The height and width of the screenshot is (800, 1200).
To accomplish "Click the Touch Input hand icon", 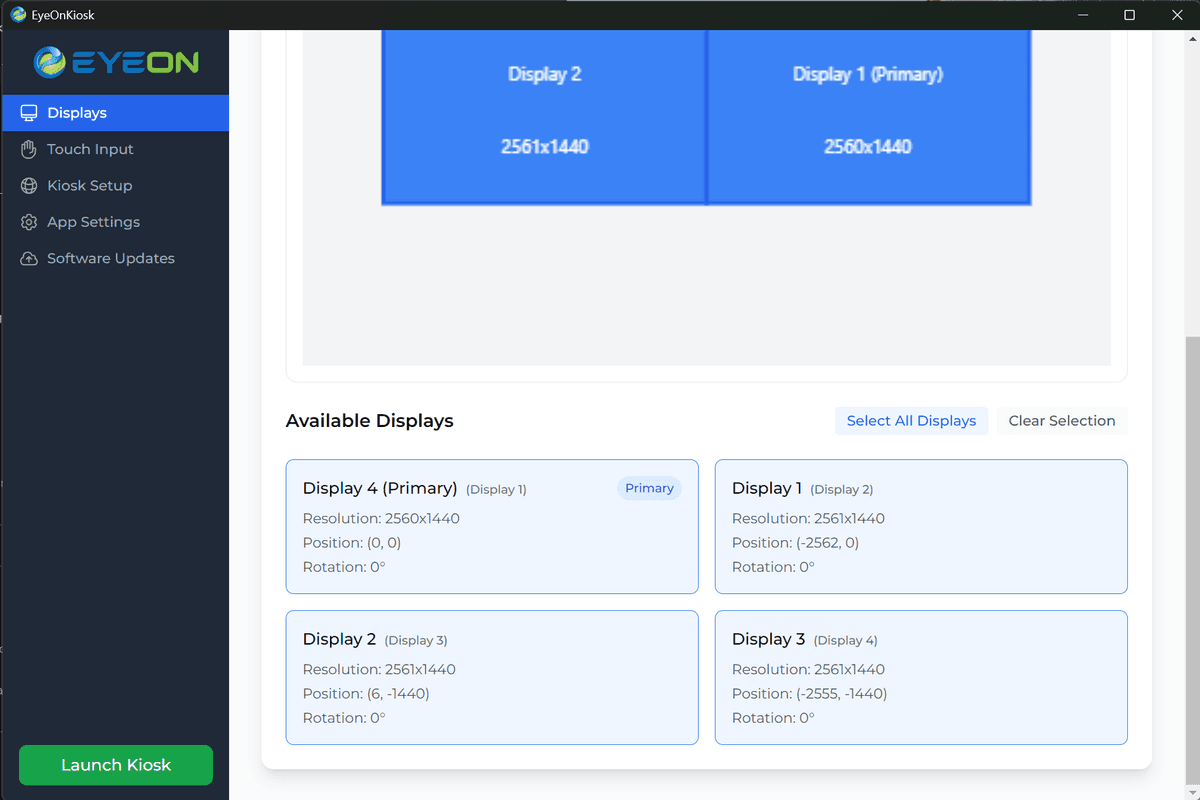I will 27,149.
